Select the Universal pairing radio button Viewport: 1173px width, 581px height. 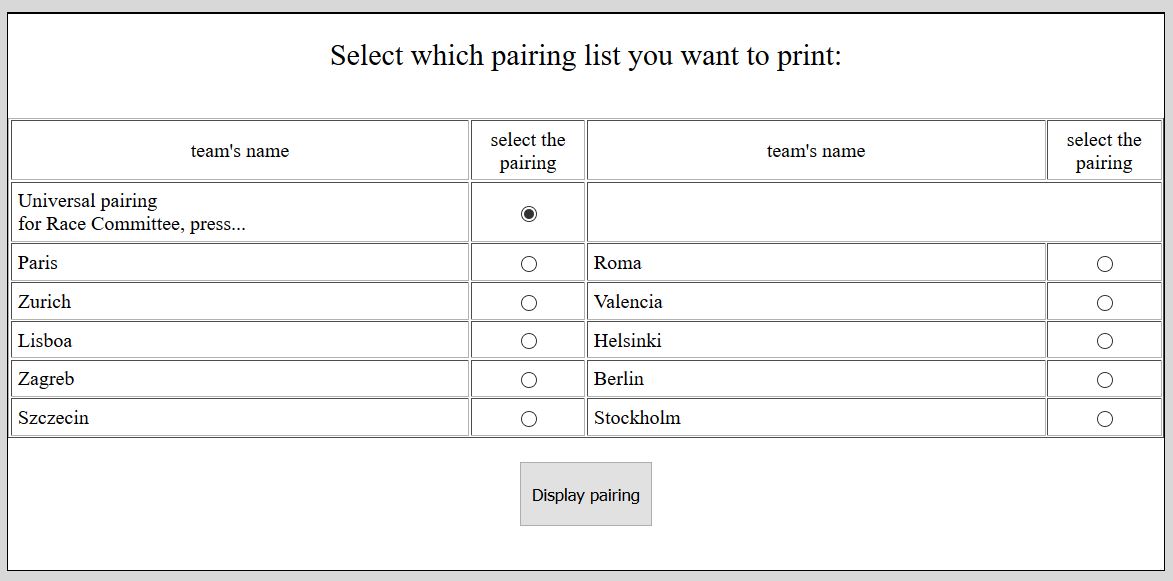tap(529, 214)
